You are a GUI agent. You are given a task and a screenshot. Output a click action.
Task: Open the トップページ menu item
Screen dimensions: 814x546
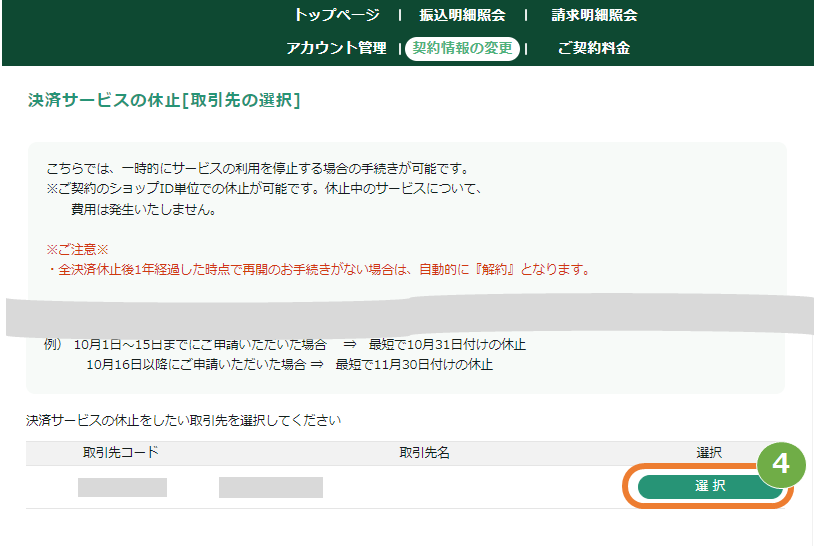337,15
